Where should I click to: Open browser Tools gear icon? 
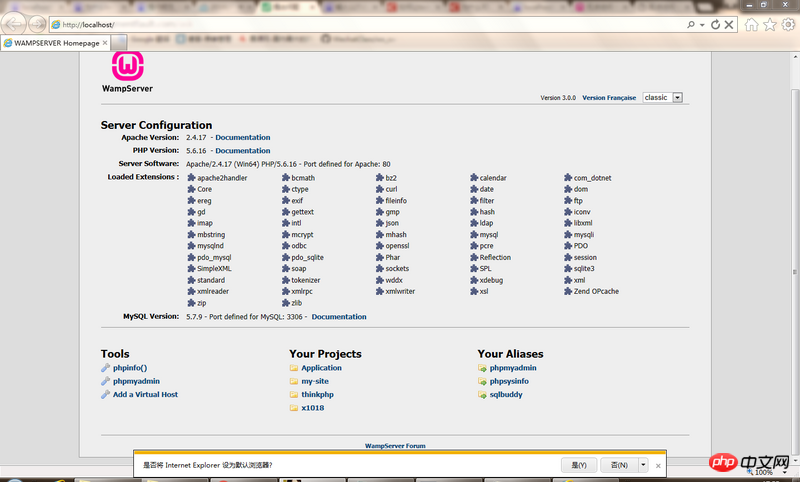(789, 24)
